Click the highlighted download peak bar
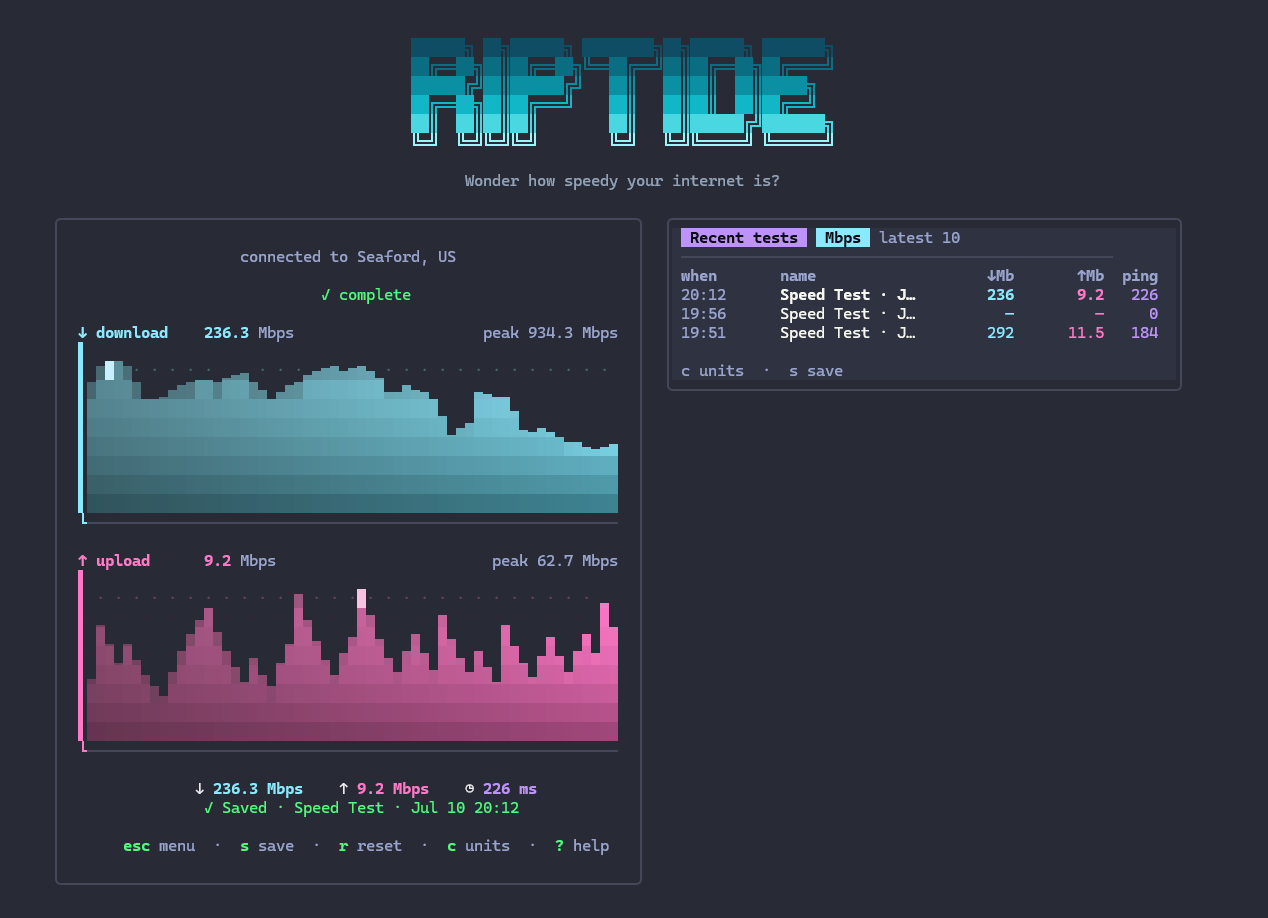This screenshot has height=918, width=1268. click(109, 371)
